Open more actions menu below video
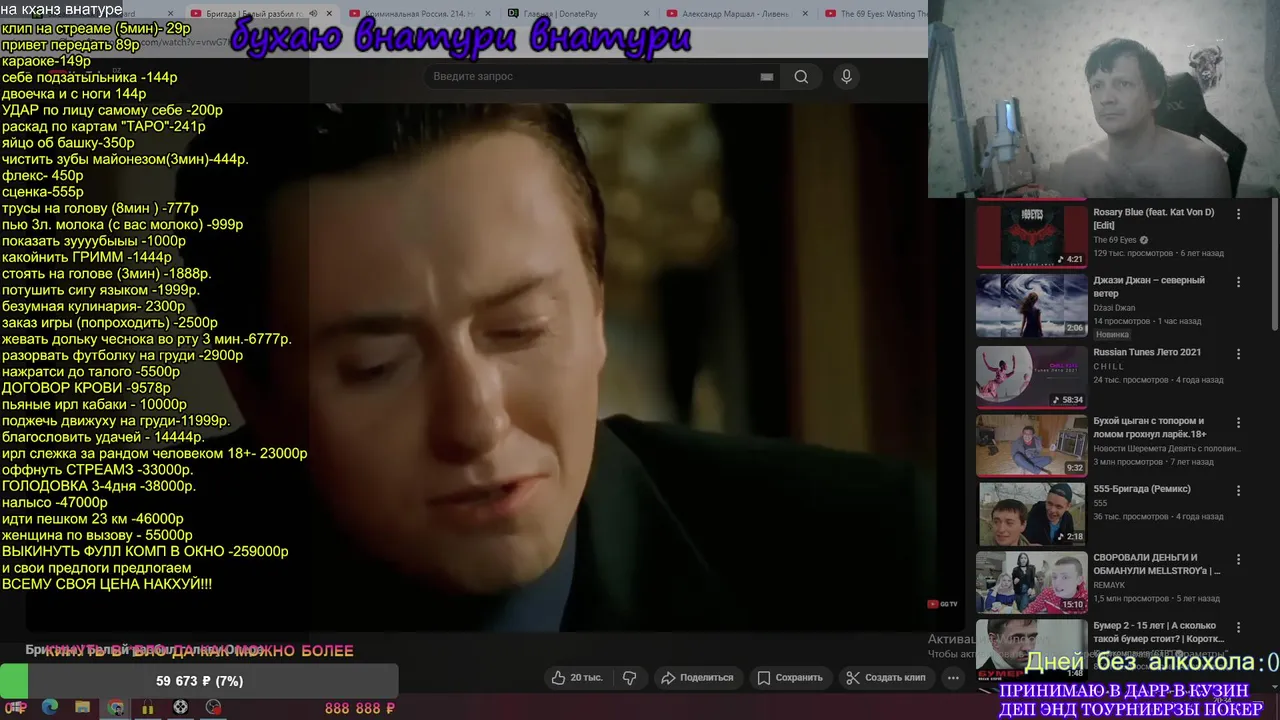This screenshot has height=720, width=1280. click(x=953, y=678)
